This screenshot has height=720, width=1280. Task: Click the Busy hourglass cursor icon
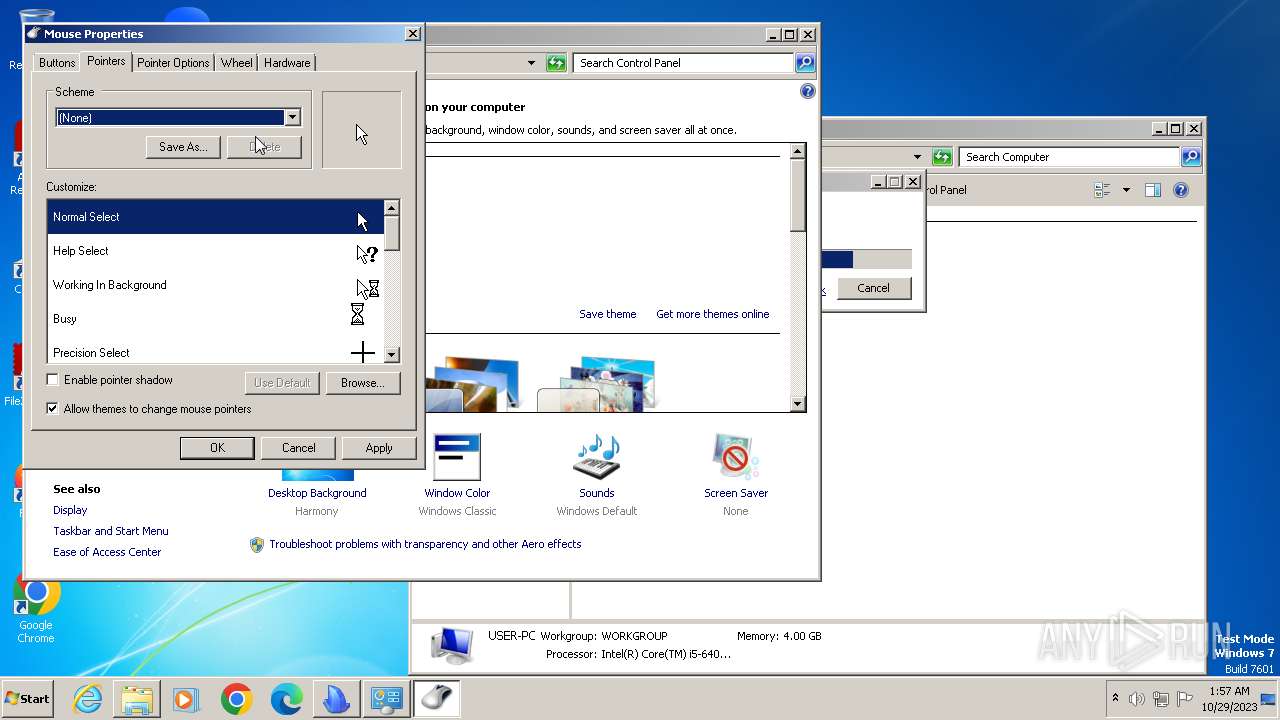click(357, 315)
